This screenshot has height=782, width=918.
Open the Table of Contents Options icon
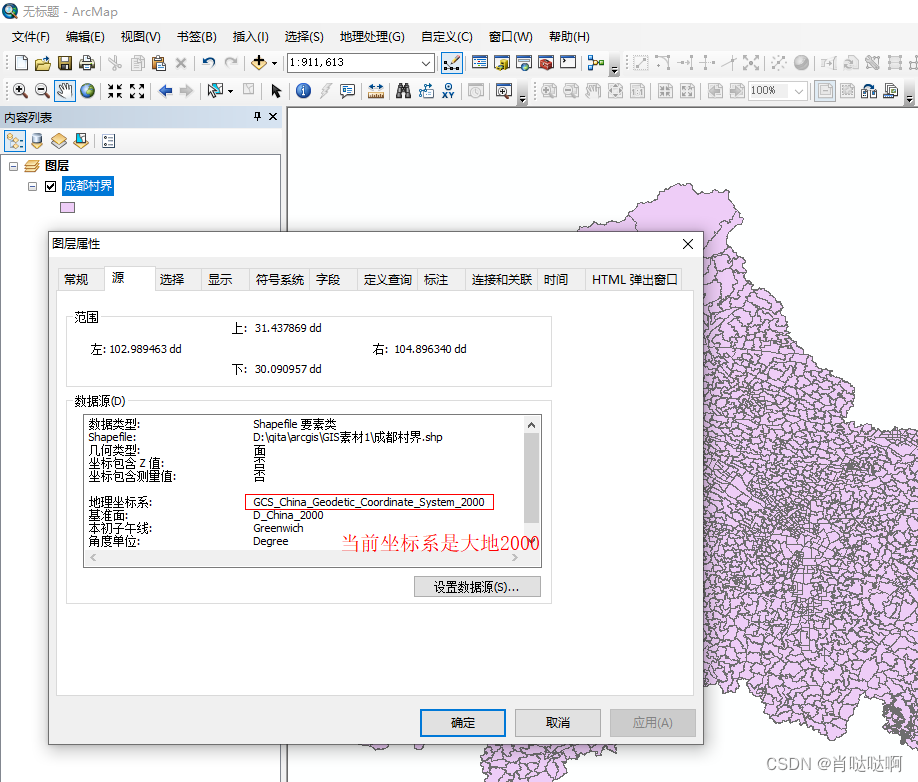tap(108, 141)
